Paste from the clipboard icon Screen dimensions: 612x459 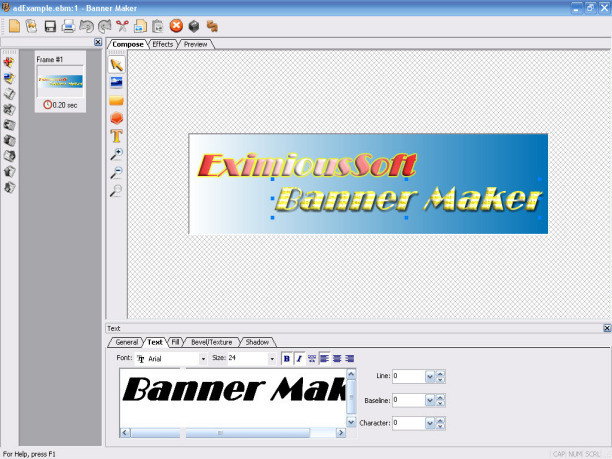tap(158, 26)
